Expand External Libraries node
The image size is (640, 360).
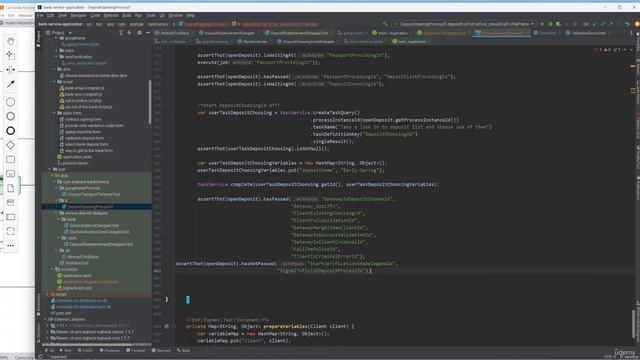pos(45,319)
